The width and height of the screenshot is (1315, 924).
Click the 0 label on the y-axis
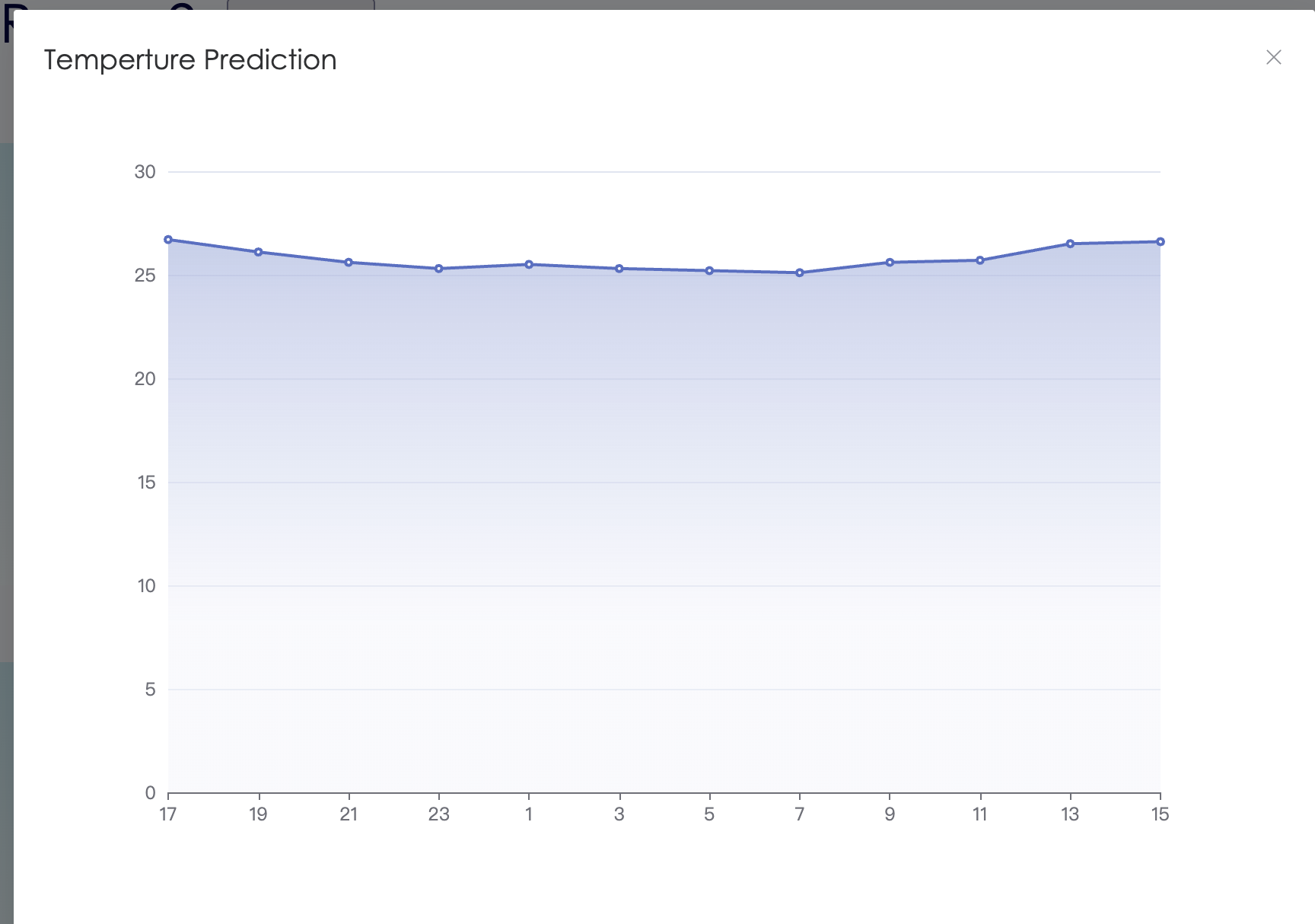(x=150, y=793)
